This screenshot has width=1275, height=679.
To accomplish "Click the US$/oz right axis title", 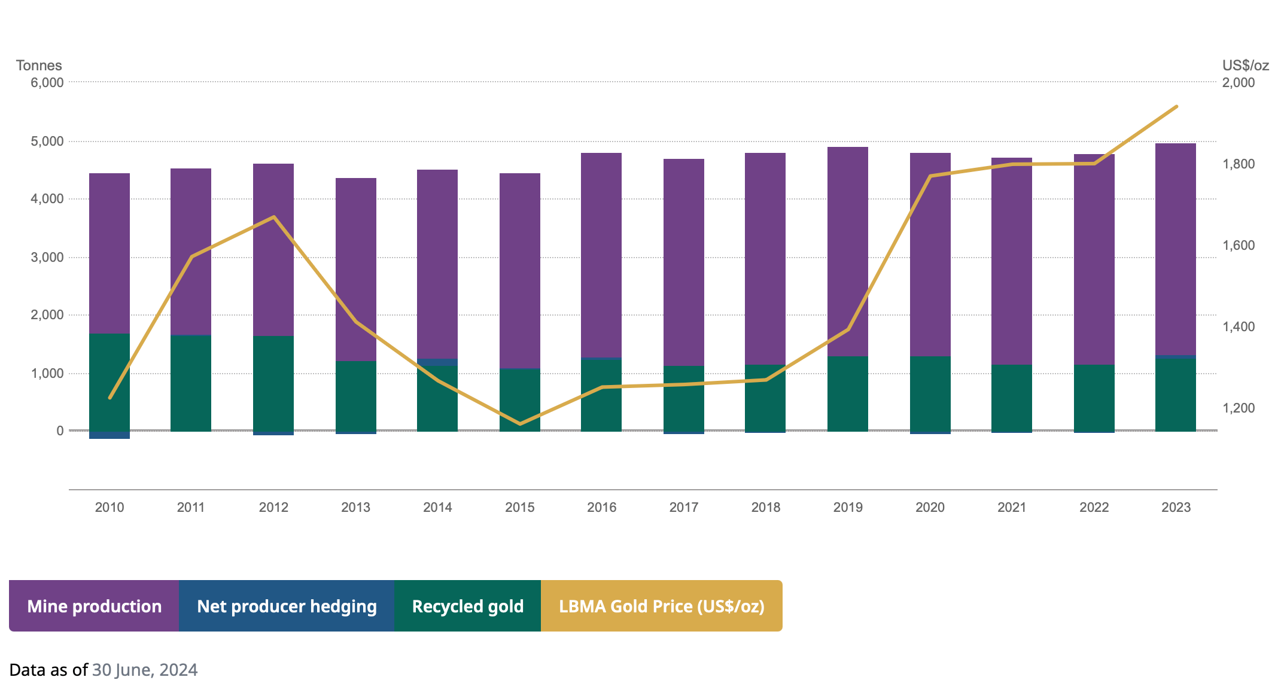I will [1245, 65].
